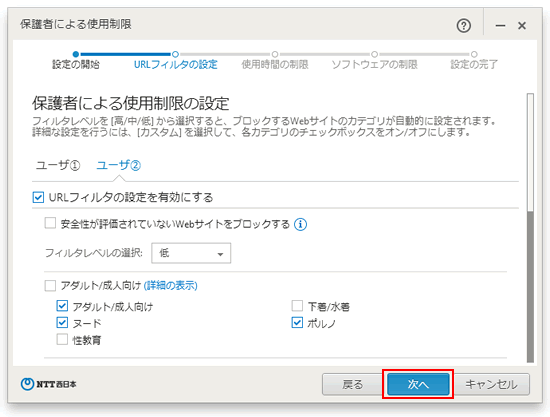The width and height of the screenshot is (550, 417).
Task: Switch to the ユーザ② tab
Action: [119, 165]
